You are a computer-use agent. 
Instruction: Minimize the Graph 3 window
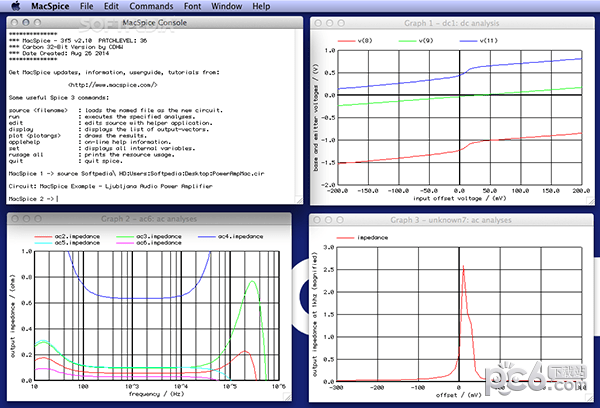pos(328,220)
